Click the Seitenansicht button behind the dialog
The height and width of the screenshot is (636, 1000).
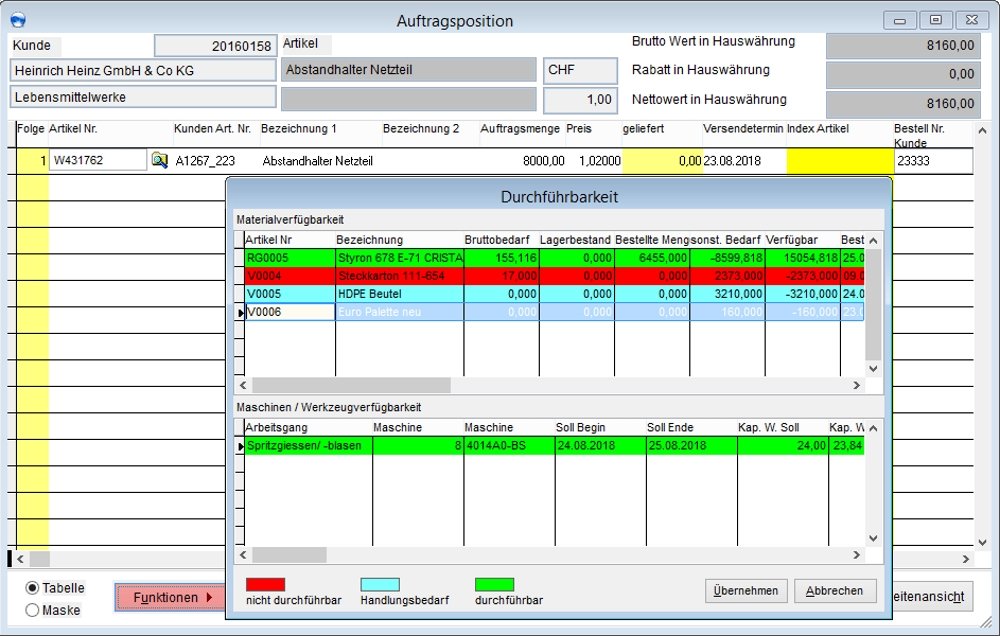pyautogui.click(x=932, y=596)
